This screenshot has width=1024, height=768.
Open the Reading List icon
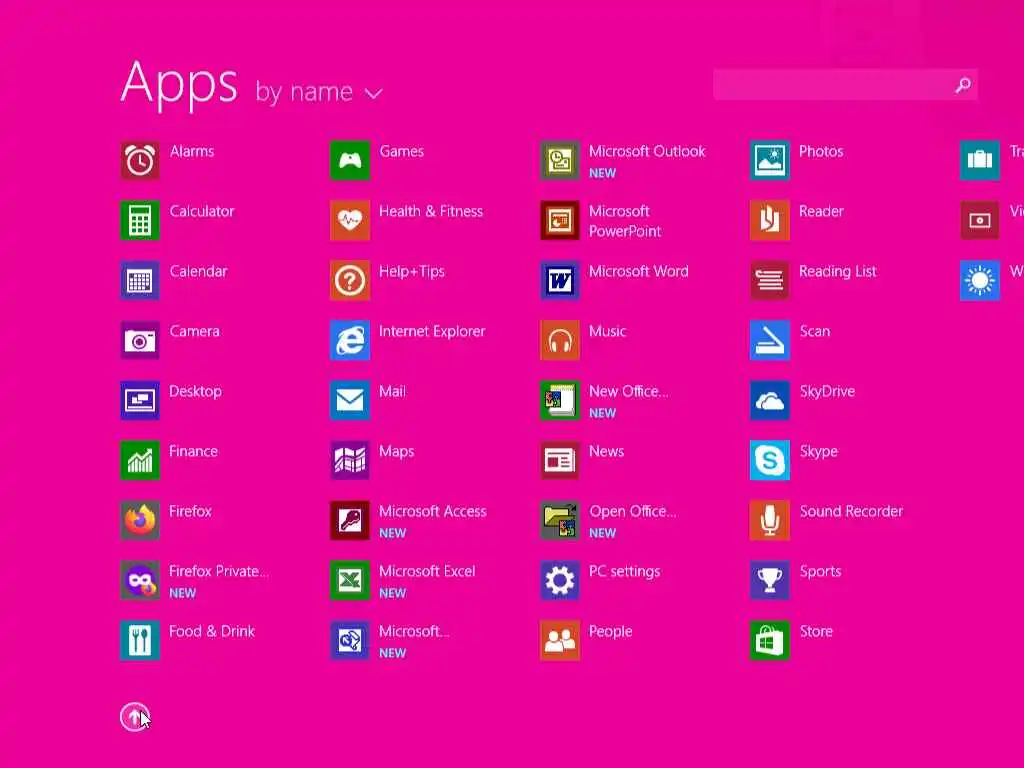click(770, 280)
